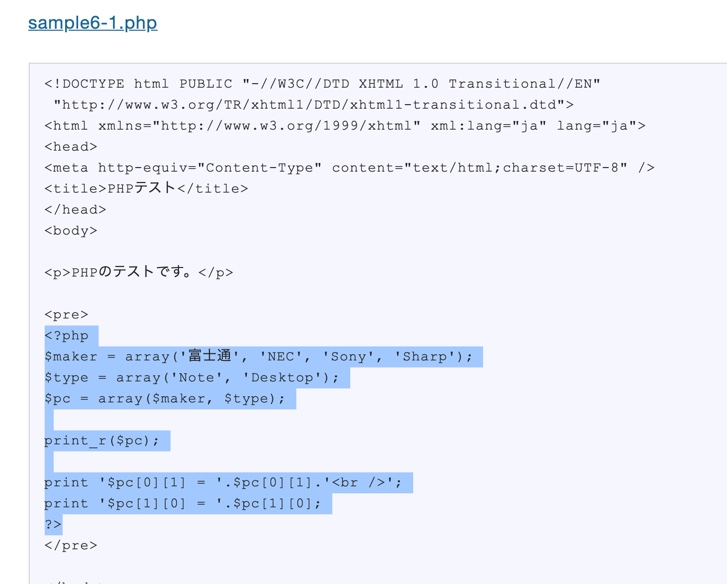Click the closing head tag
727x584 pixels.
pos(75,209)
